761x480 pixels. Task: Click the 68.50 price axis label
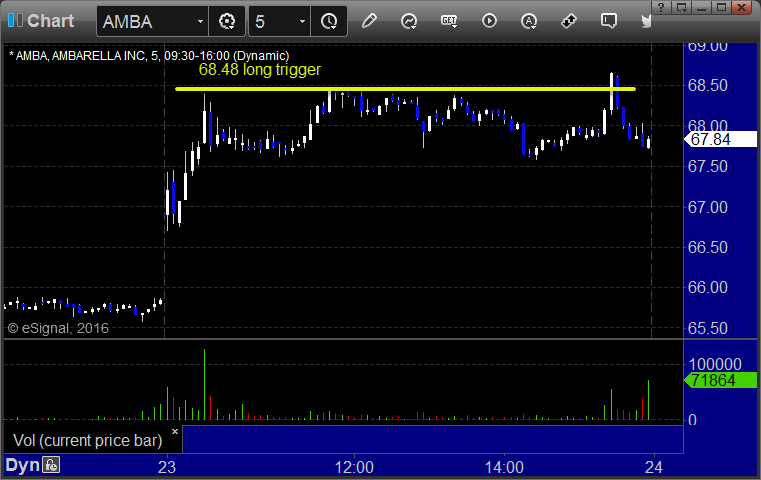[708, 85]
